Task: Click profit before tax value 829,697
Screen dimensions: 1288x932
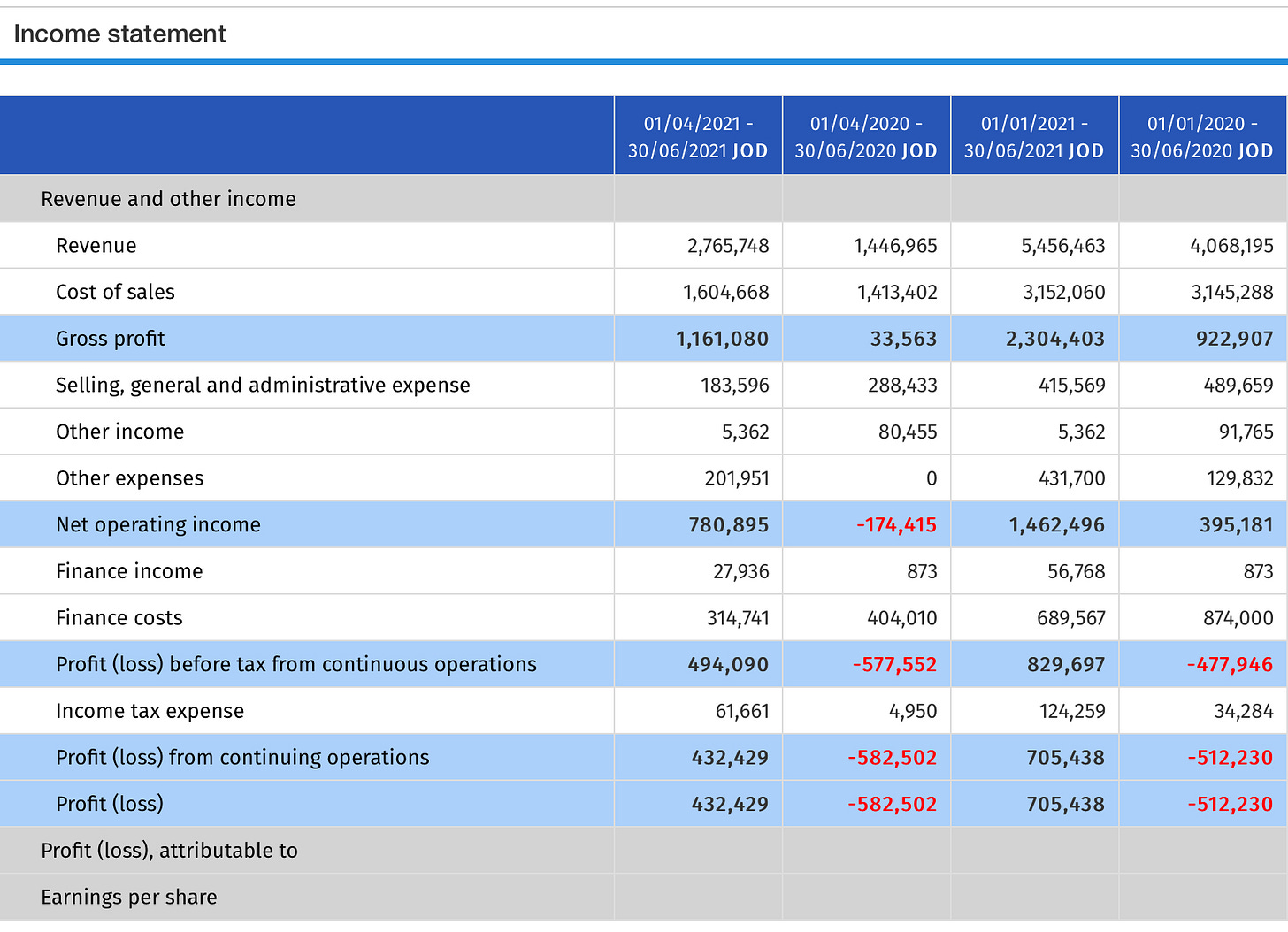Action: coord(1067,664)
